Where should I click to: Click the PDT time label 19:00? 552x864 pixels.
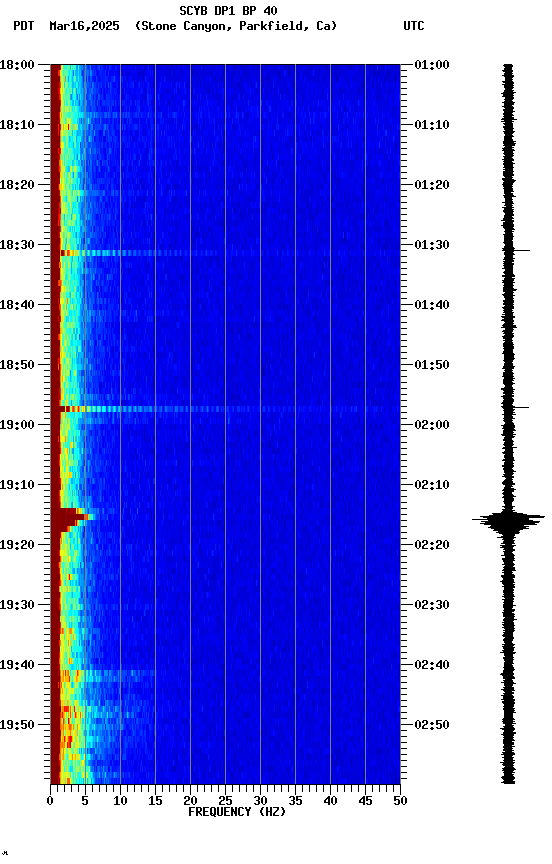17,425
